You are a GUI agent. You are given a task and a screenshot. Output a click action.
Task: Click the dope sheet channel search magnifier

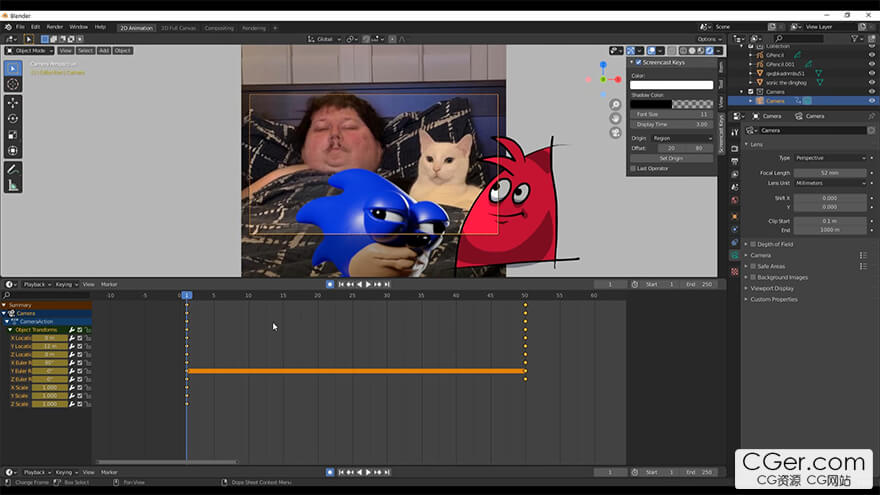pos(7,295)
